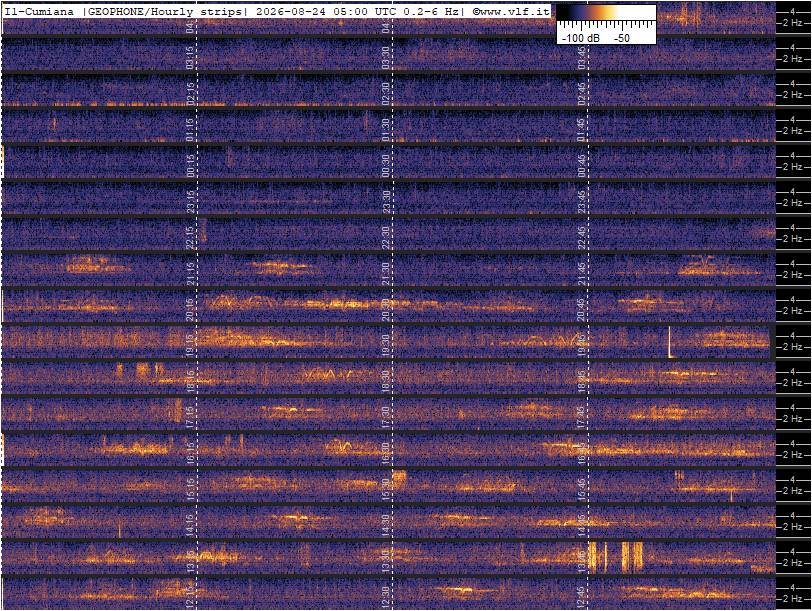Click the 18:15 time marker label

(x=190, y=382)
